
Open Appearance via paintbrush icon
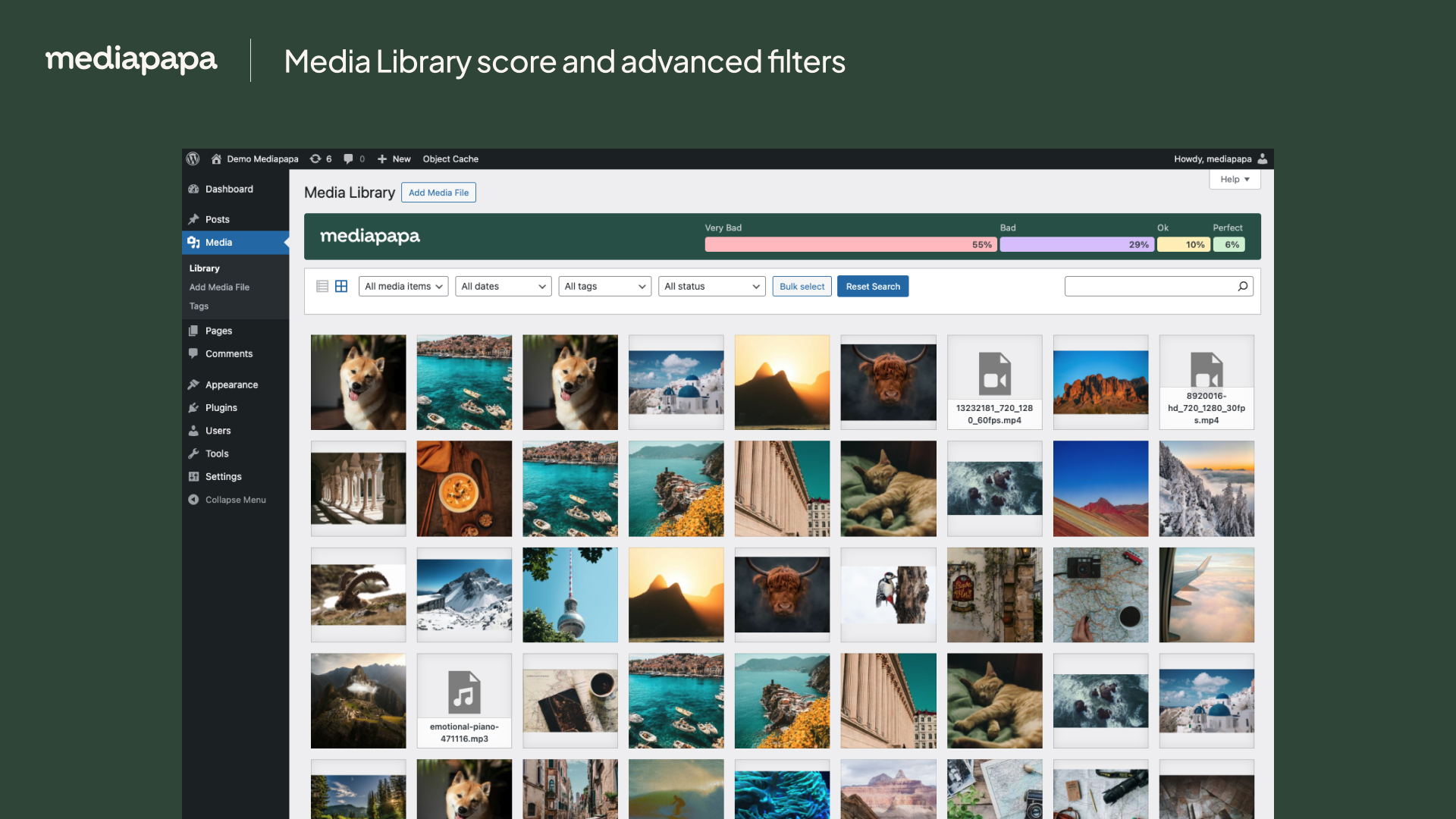pos(195,384)
